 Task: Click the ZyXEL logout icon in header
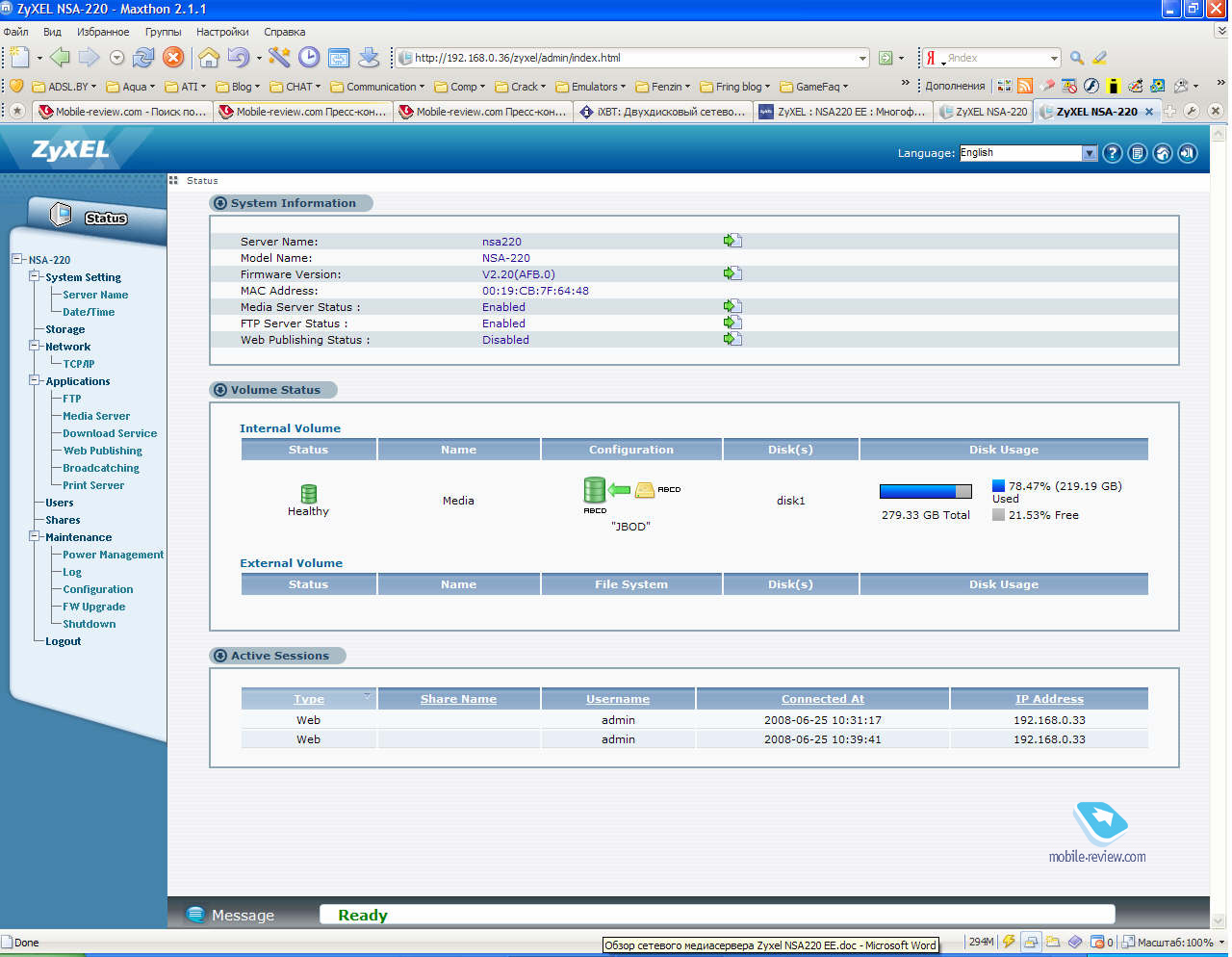(1188, 153)
